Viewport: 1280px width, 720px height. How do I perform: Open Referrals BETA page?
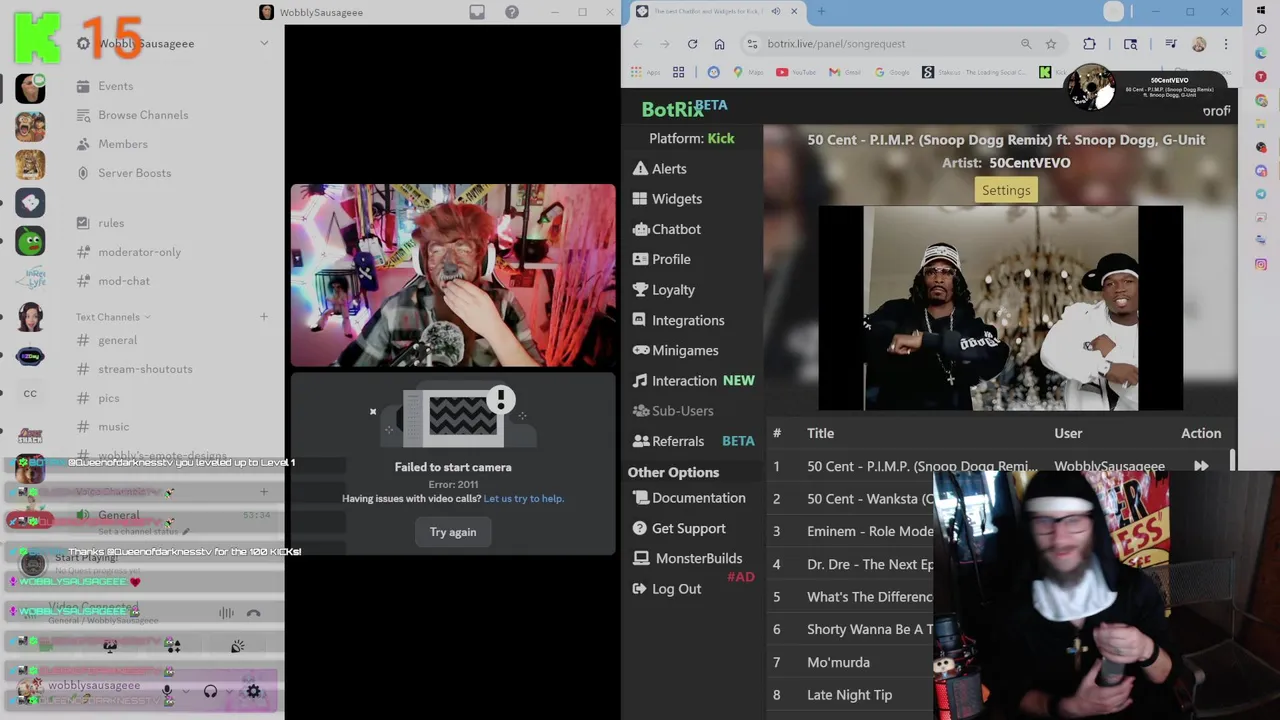pos(694,441)
